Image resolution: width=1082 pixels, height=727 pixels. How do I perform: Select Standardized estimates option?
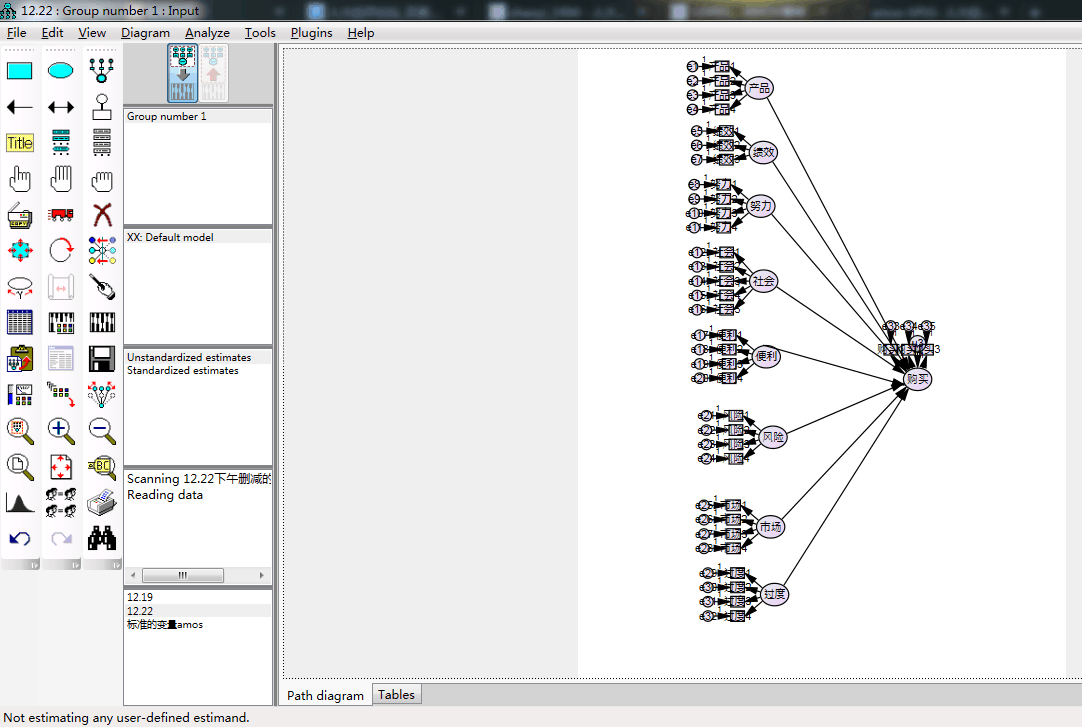198,370
